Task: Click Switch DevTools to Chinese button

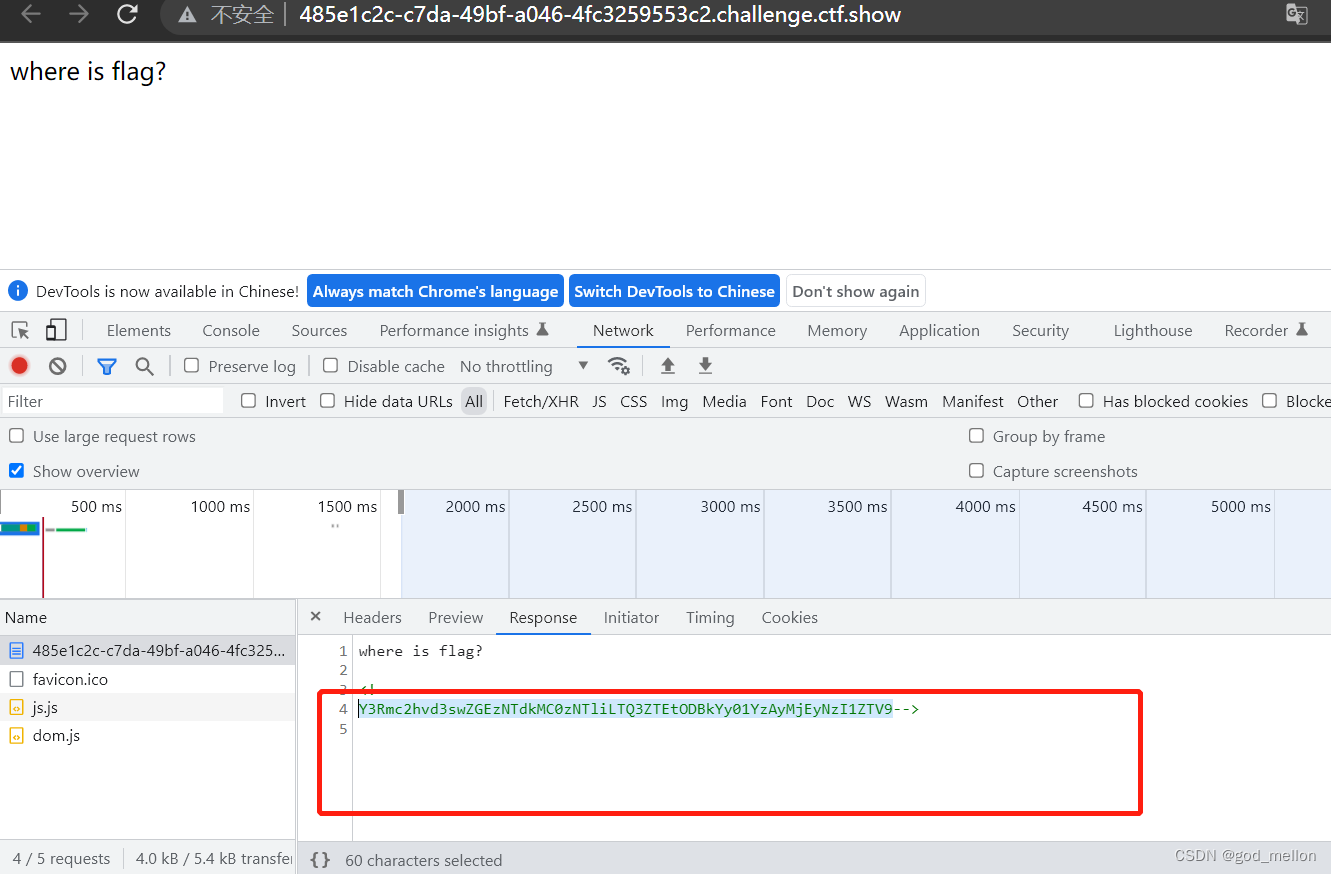Action: coord(675,291)
